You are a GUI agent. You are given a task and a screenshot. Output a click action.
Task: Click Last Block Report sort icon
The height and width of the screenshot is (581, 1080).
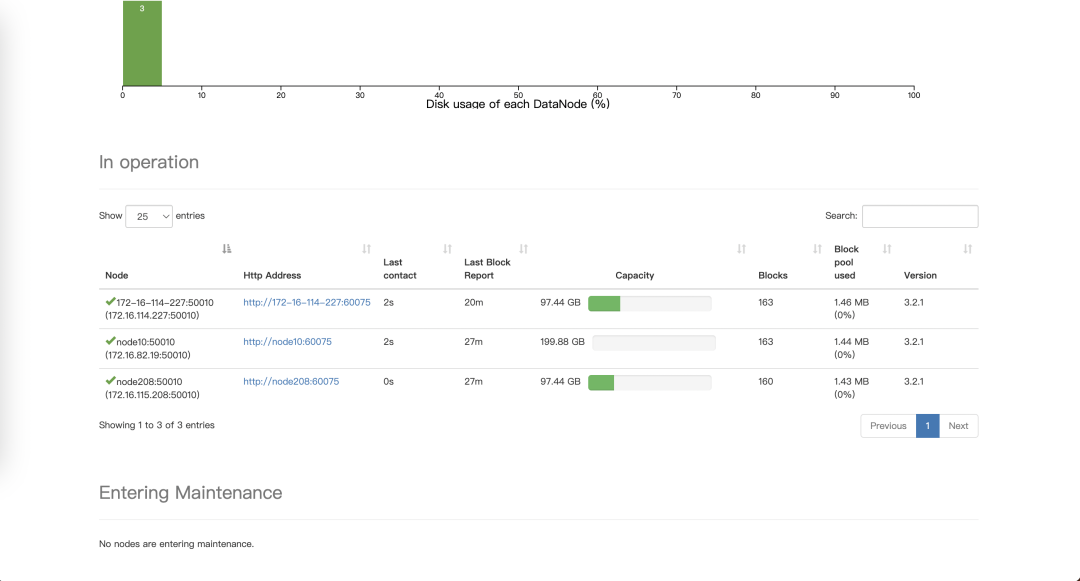(x=523, y=249)
